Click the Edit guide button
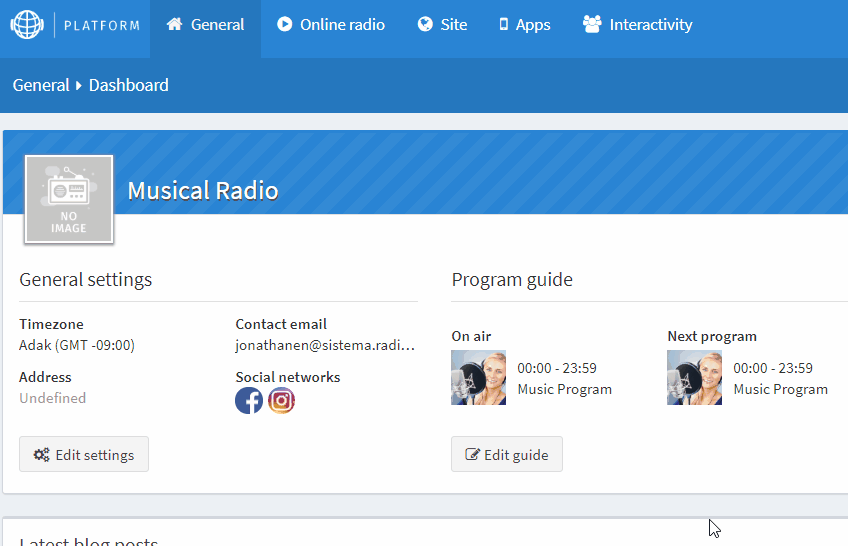This screenshot has height=546, width=848. 507,454
